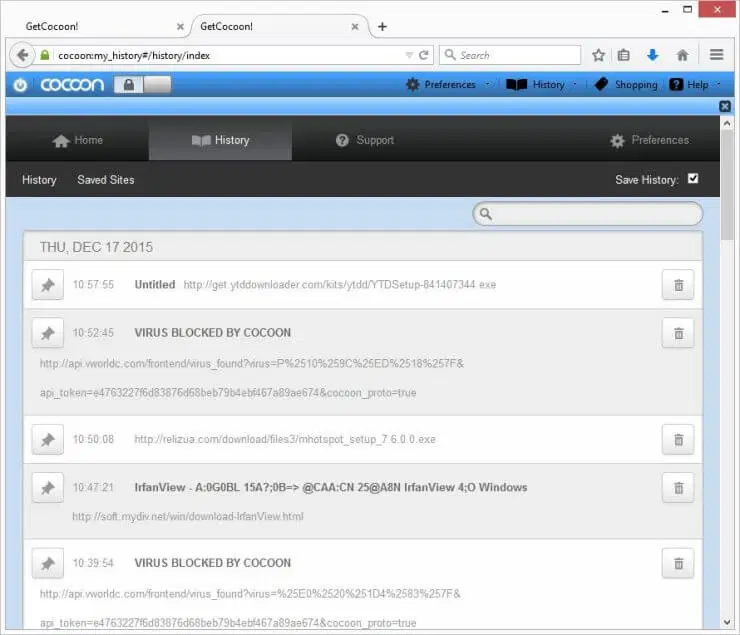Click the browser back button

pyautogui.click(x=22, y=55)
